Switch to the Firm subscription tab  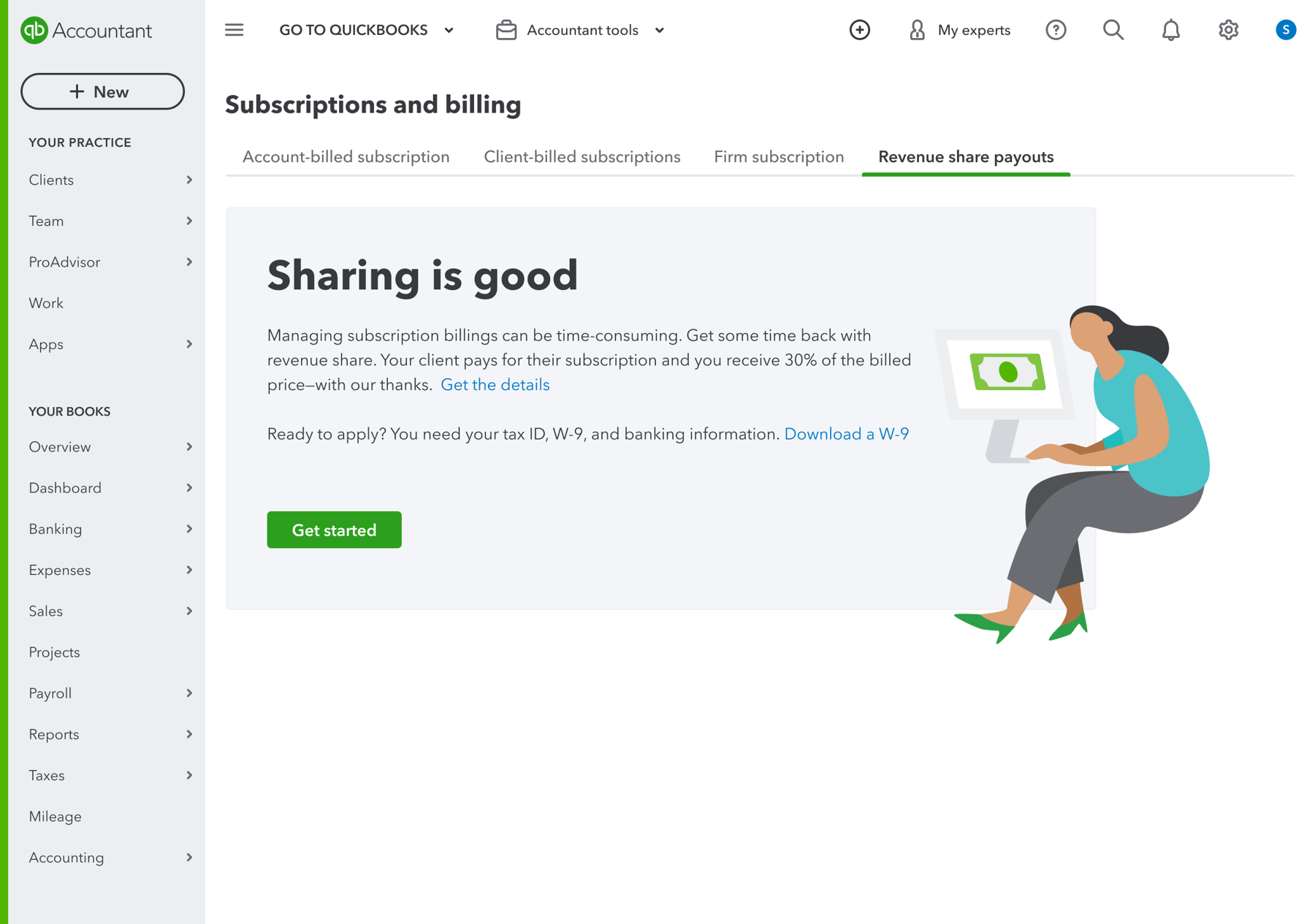(778, 156)
